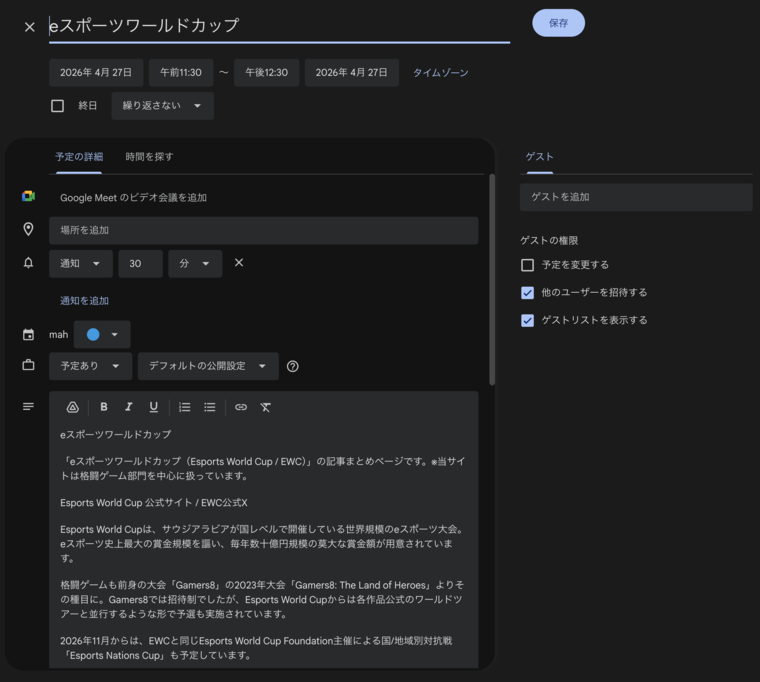Insert a numbered list
This screenshot has height=682, width=760.
coord(185,407)
